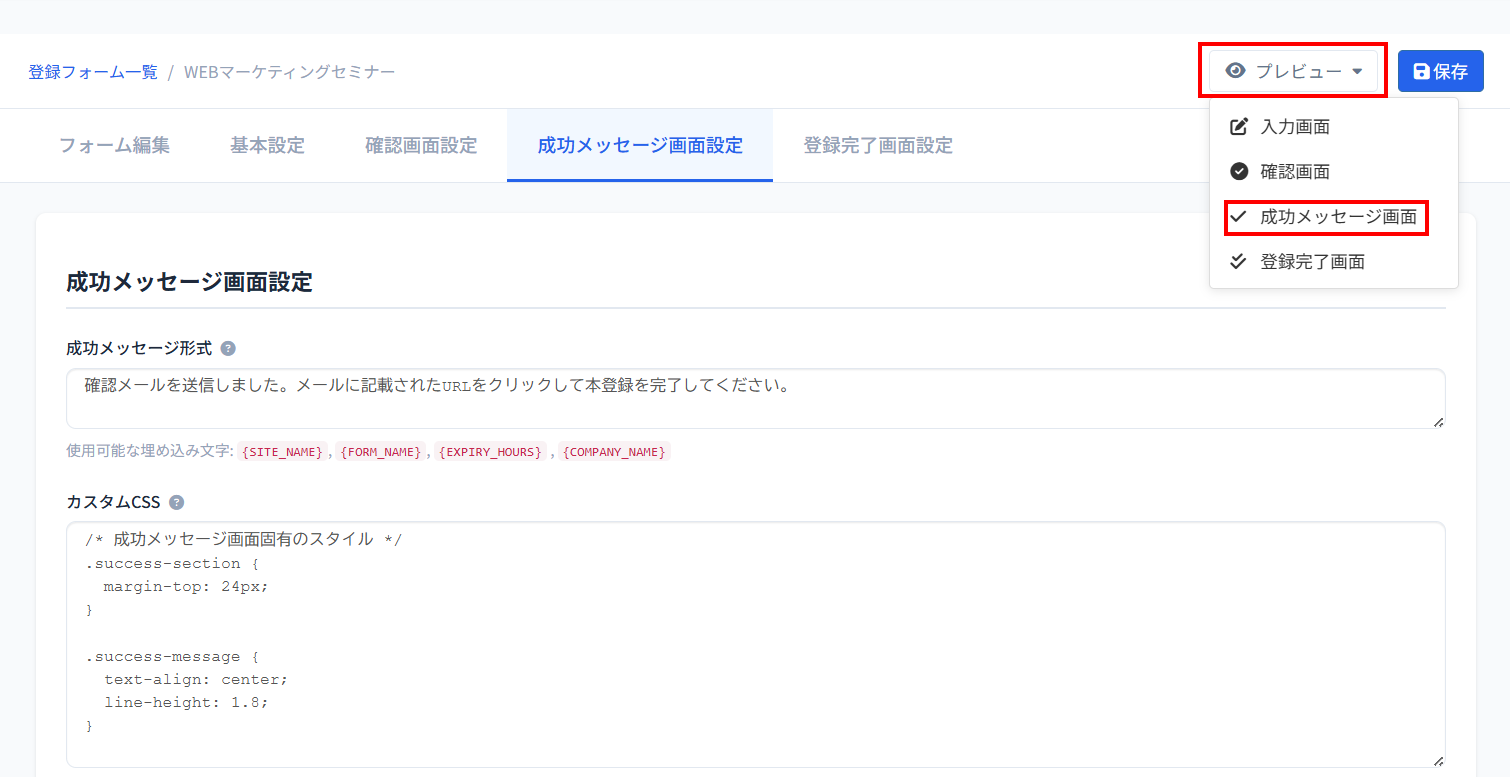Click the double-check icon beside 登録完了画面
Screen dimensions: 1510x777
click(1239, 262)
